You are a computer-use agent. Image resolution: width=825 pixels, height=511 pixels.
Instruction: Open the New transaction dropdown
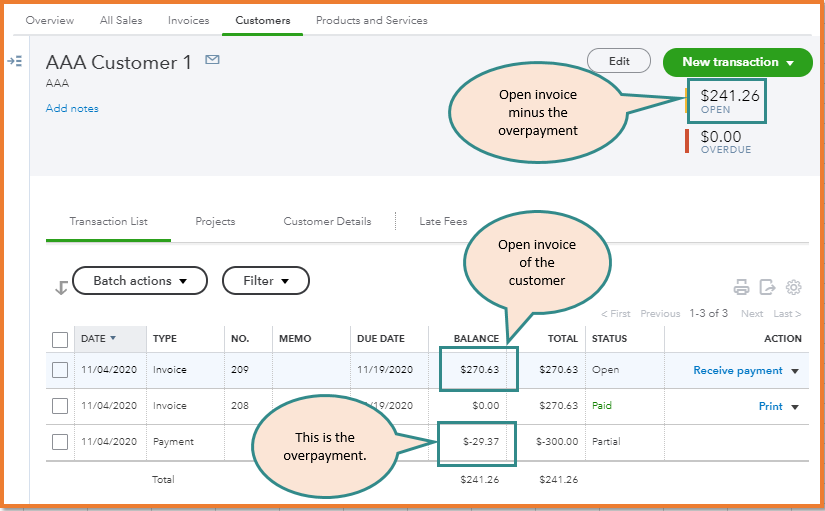(x=738, y=62)
